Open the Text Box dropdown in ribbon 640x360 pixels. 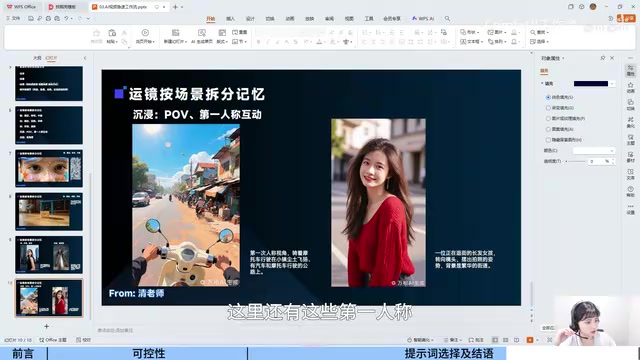pyautogui.click(x=471, y=42)
